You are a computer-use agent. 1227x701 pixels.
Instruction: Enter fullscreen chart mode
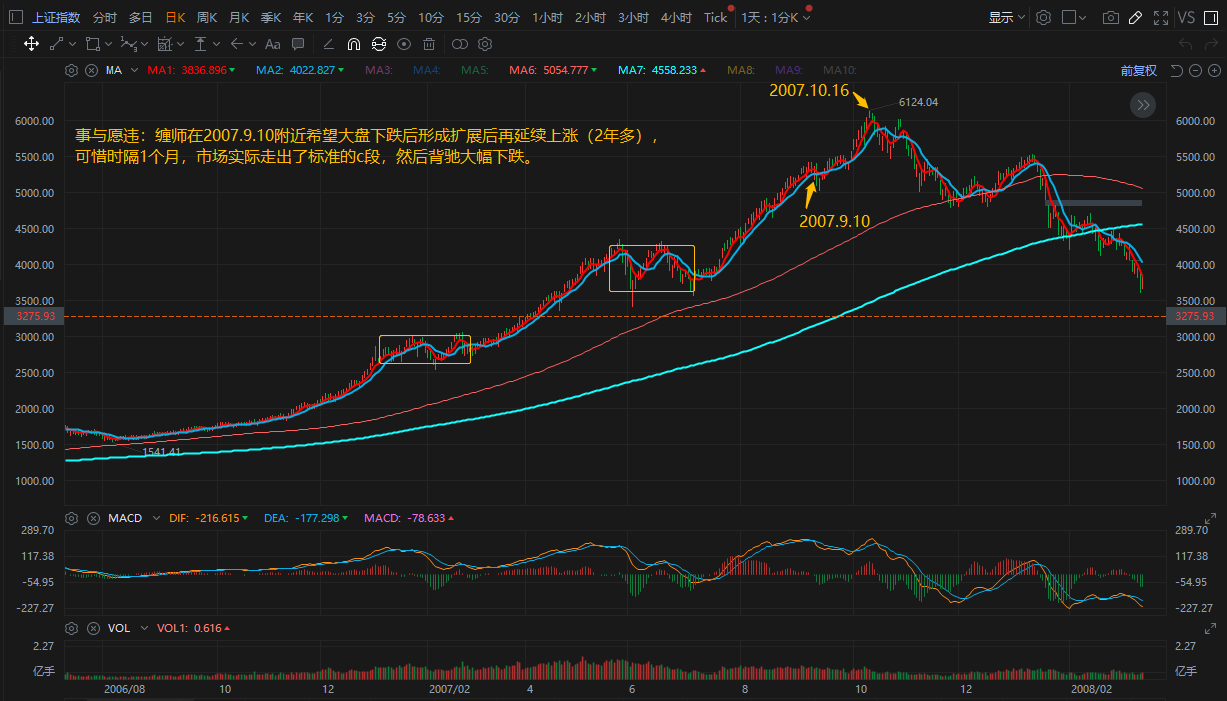pyautogui.click(x=1160, y=18)
